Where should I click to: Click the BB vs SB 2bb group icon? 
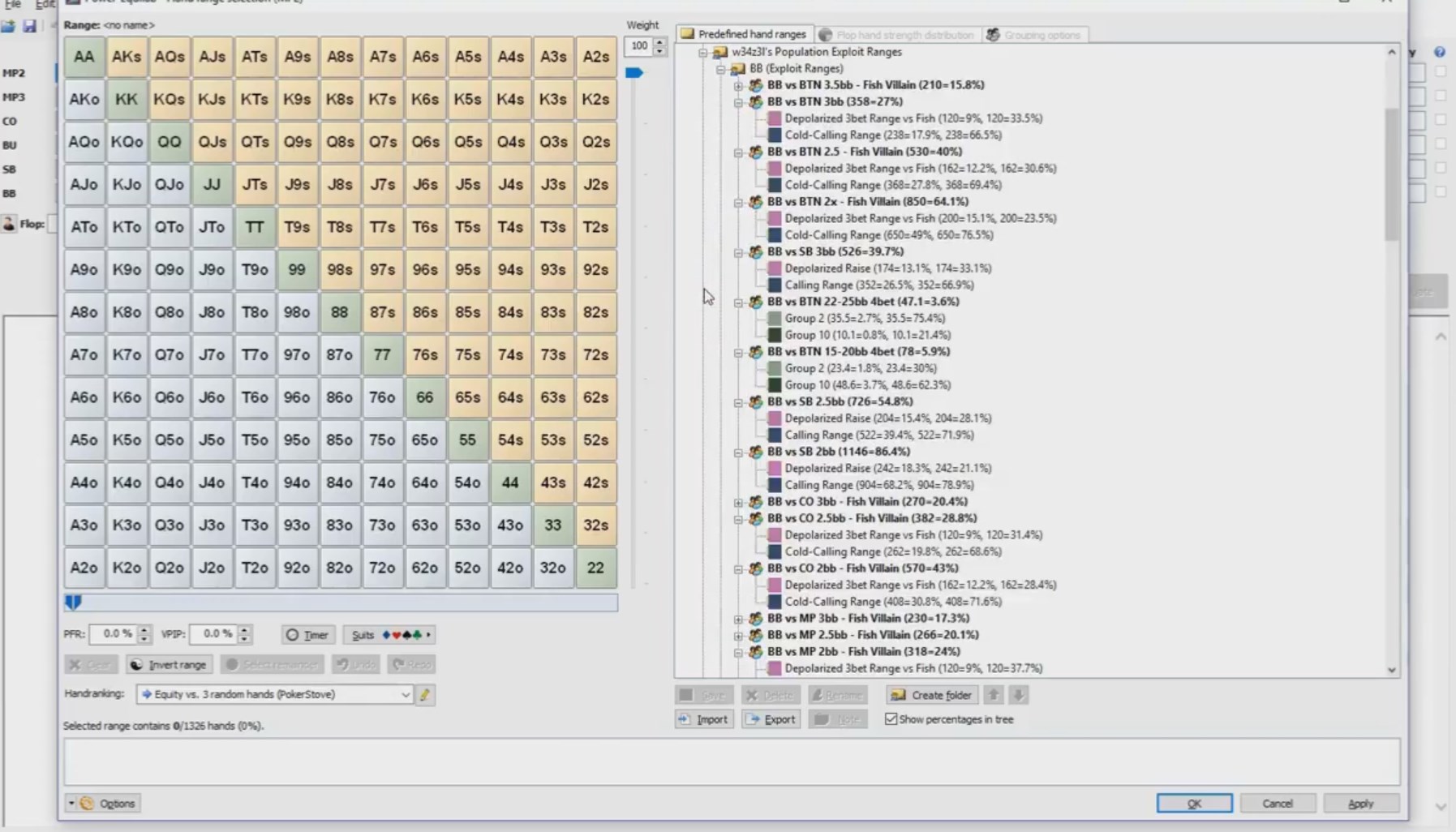coord(755,452)
